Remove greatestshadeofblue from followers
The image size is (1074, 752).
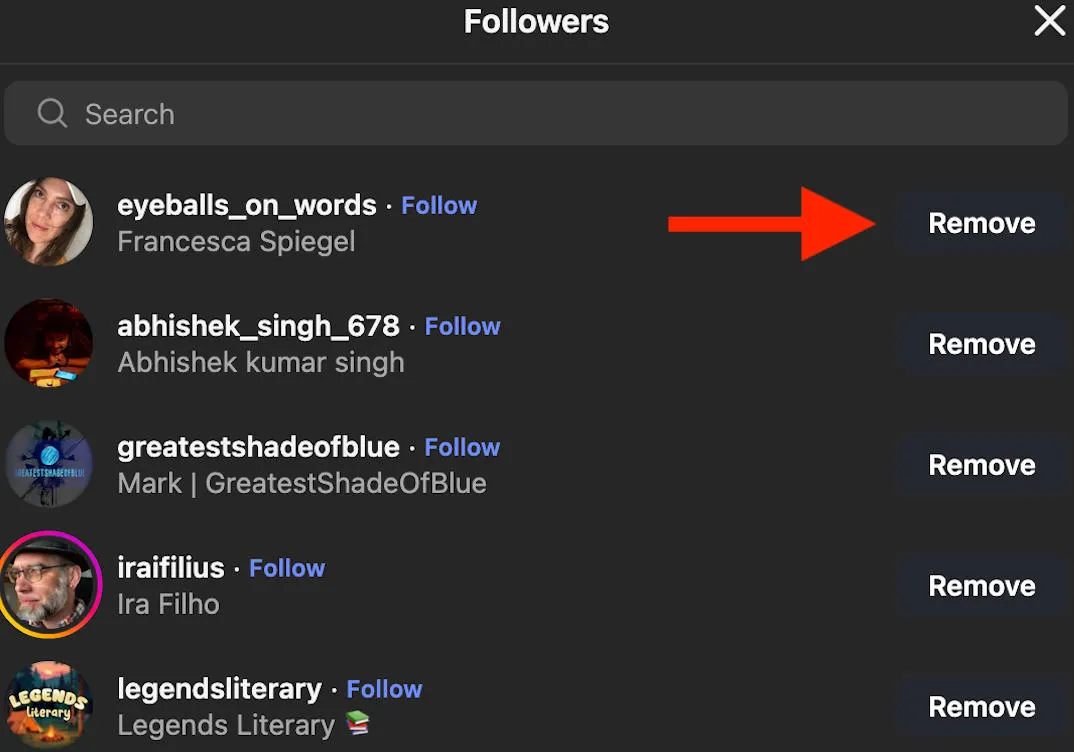tap(982, 465)
